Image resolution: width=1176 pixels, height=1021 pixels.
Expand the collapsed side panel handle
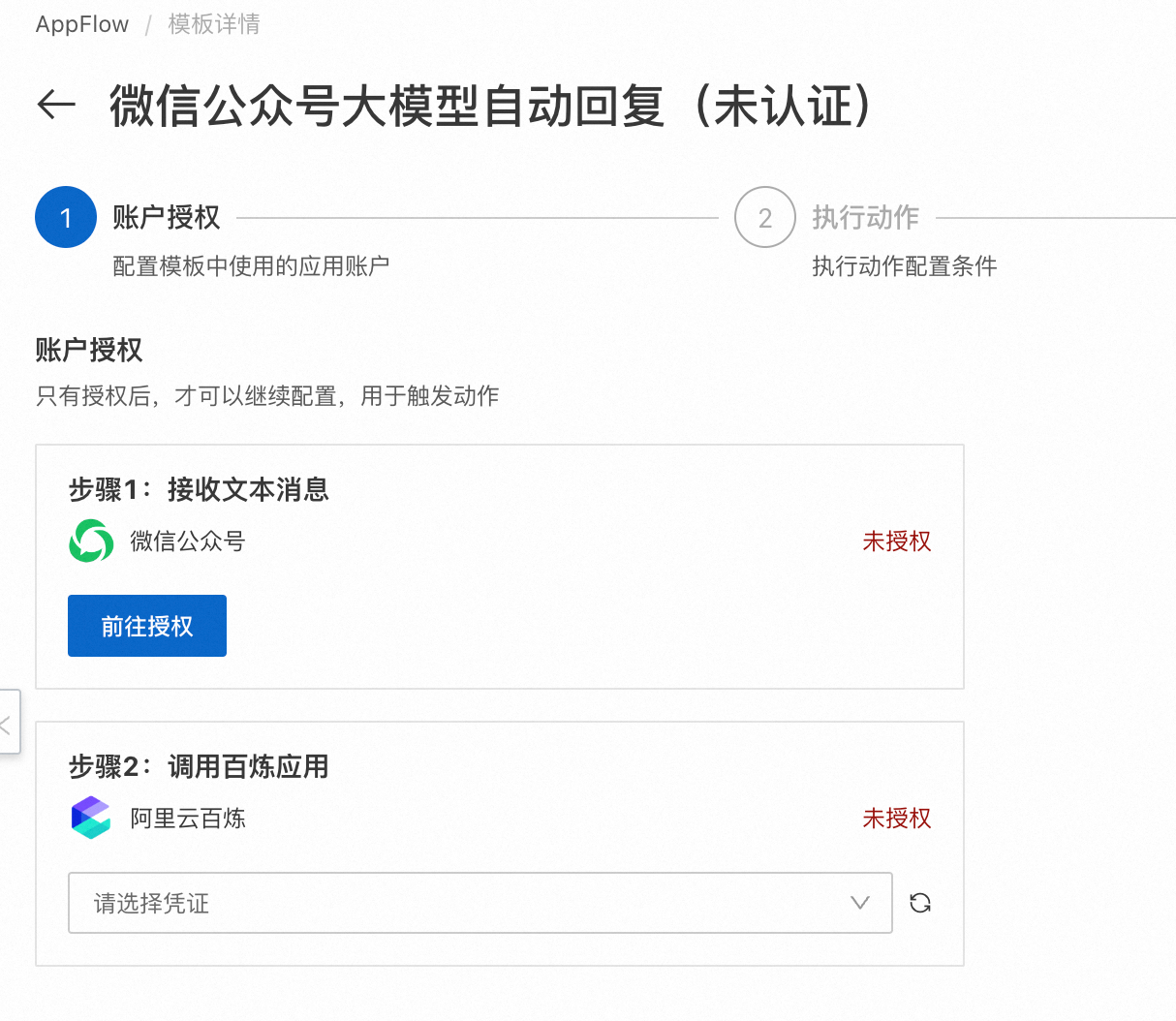[7, 723]
